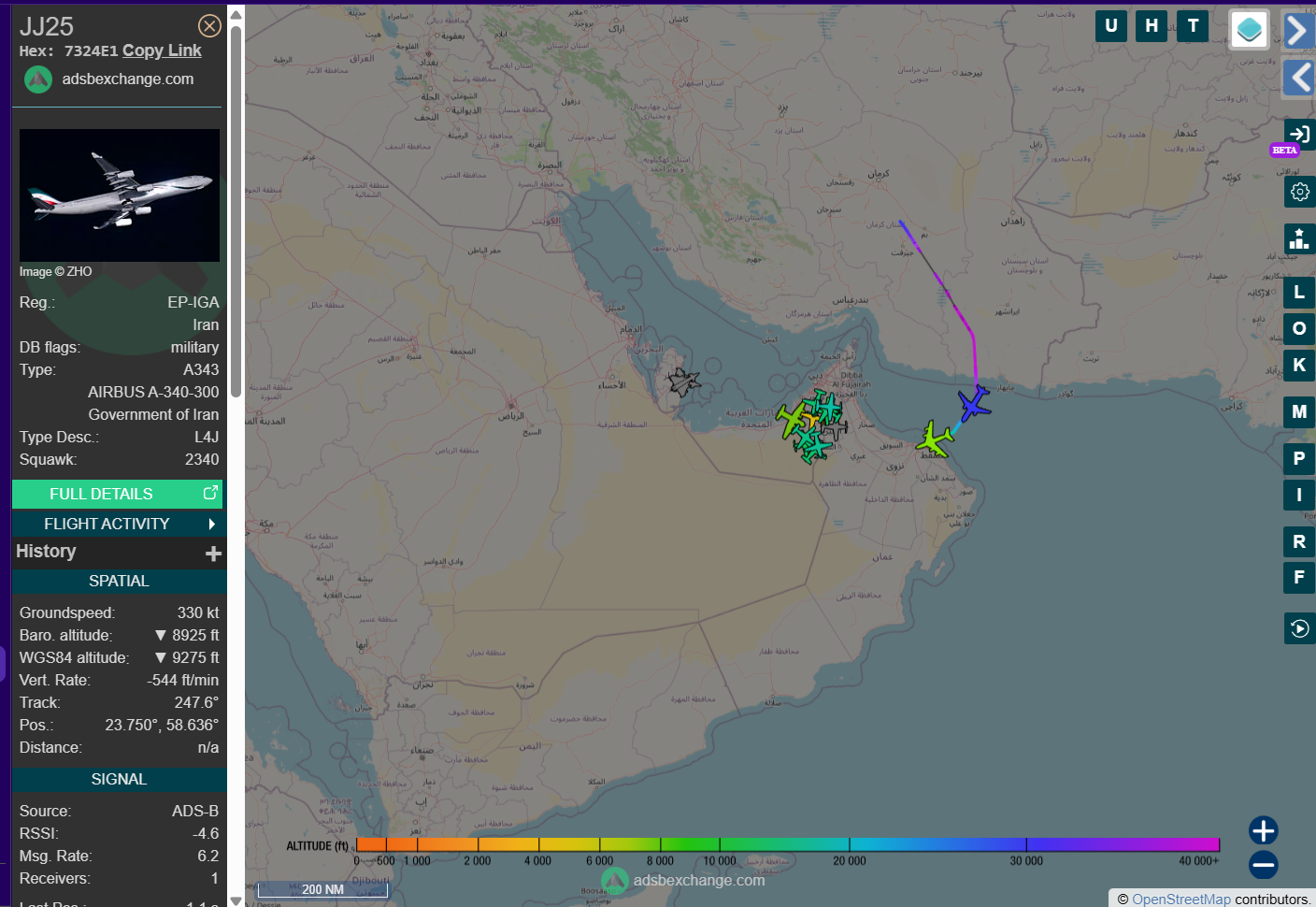Toggle the M map option
This screenshot has height=907, width=1316.
pos(1299,411)
